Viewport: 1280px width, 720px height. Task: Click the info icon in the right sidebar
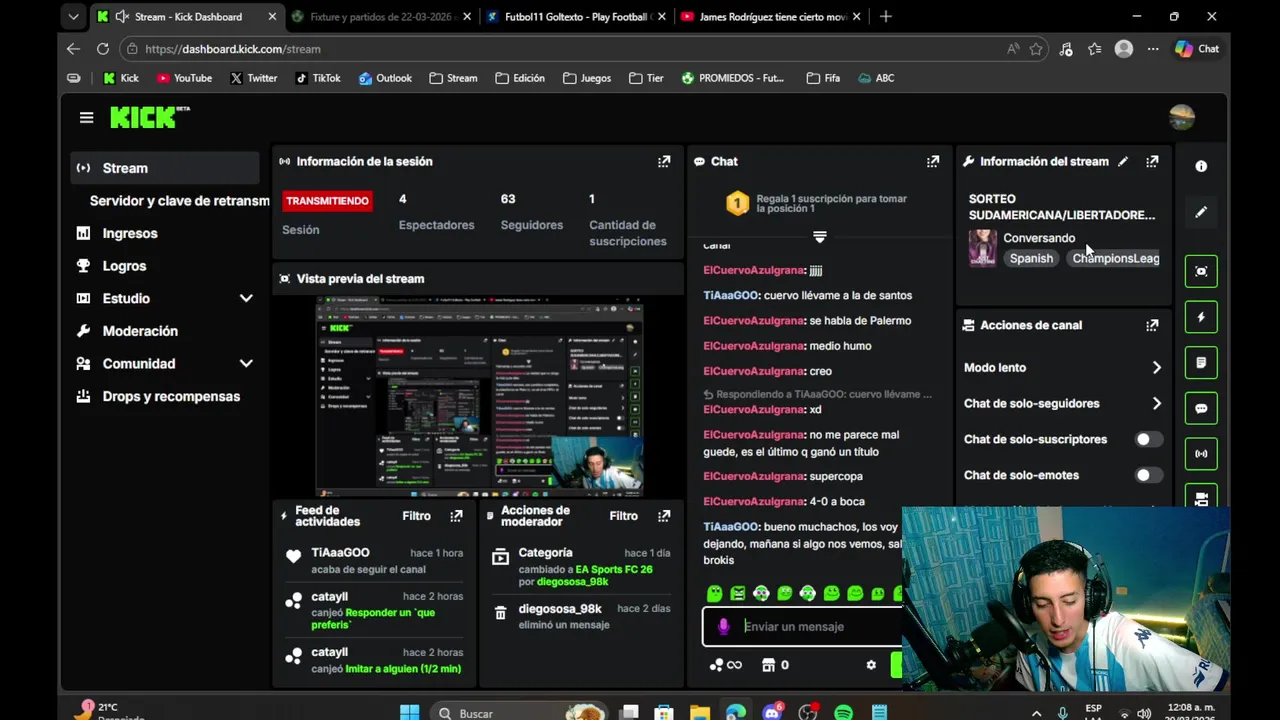tap(1201, 166)
